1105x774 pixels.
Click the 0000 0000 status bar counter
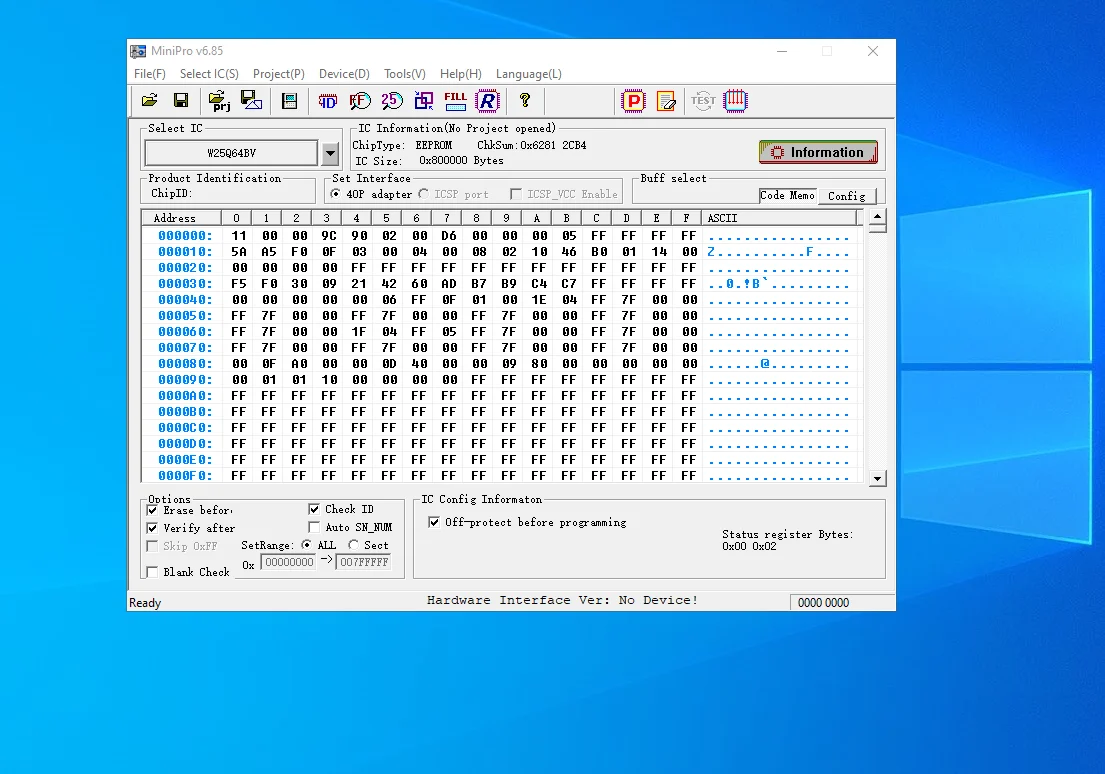tap(823, 603)
